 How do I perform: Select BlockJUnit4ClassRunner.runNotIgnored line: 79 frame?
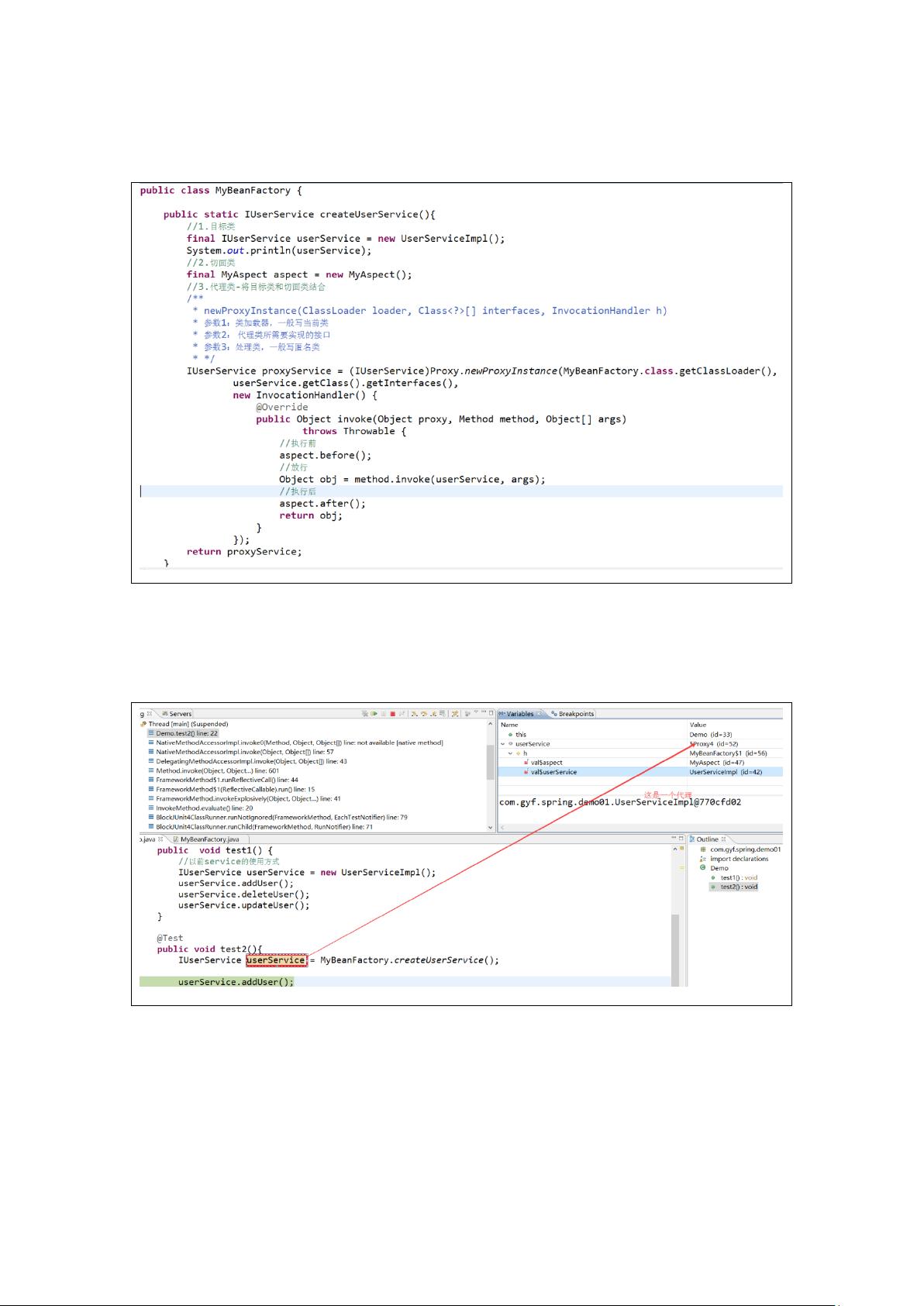[278, 817]
